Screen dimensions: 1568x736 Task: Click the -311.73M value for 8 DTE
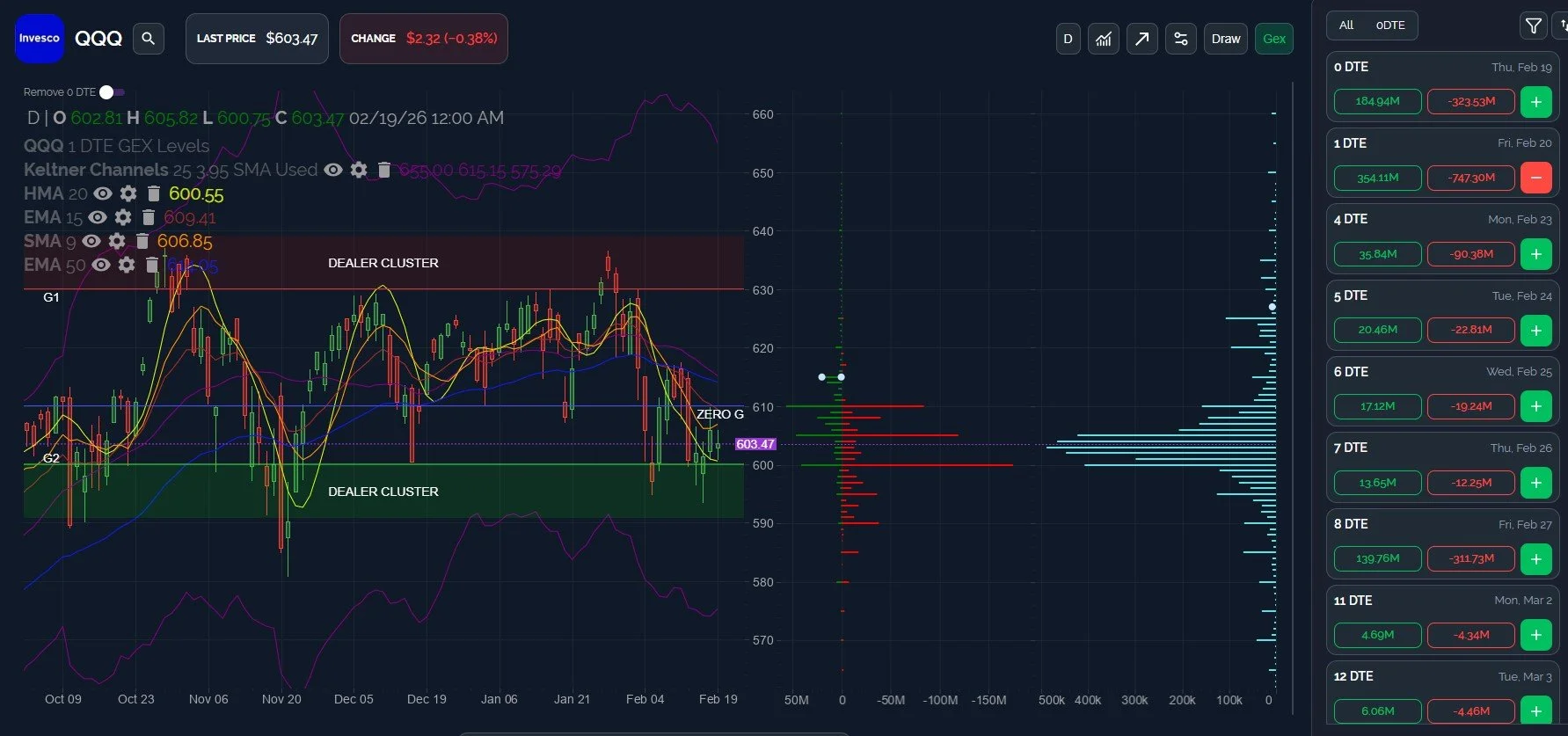[x=1471, y=558]
